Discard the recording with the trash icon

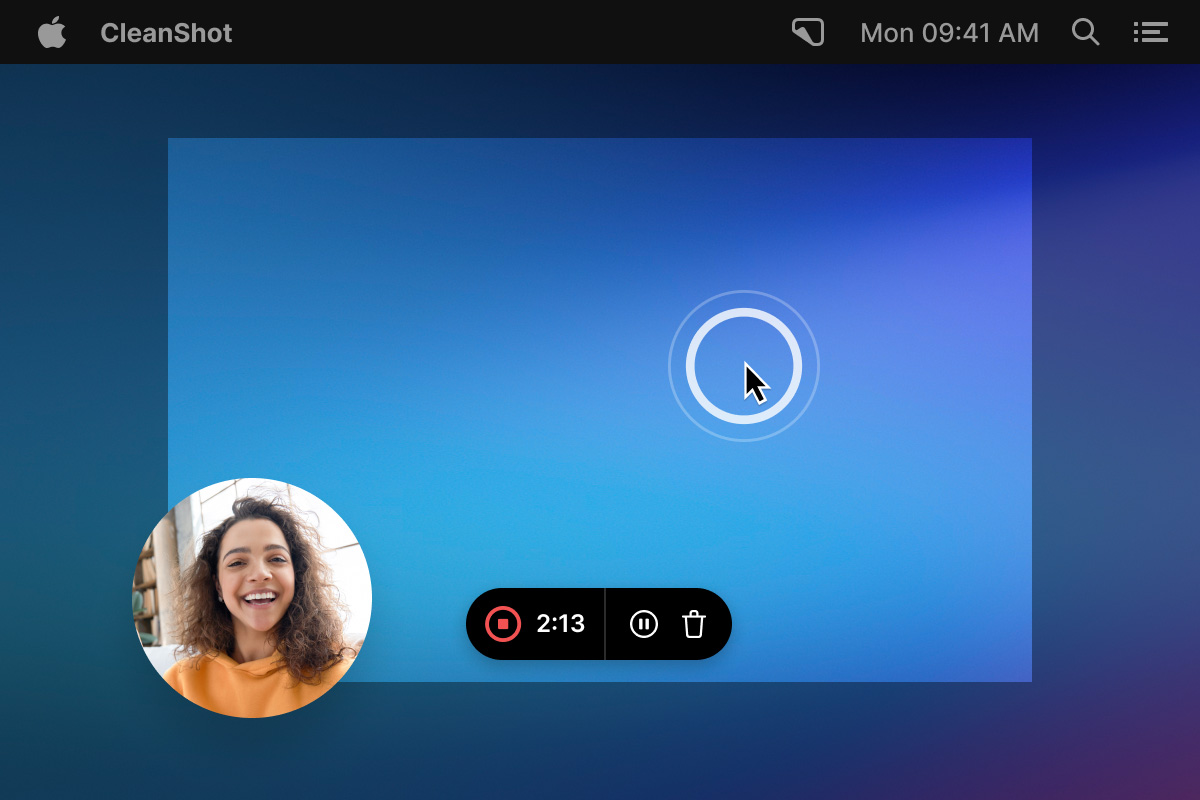[x=694, y=624]
